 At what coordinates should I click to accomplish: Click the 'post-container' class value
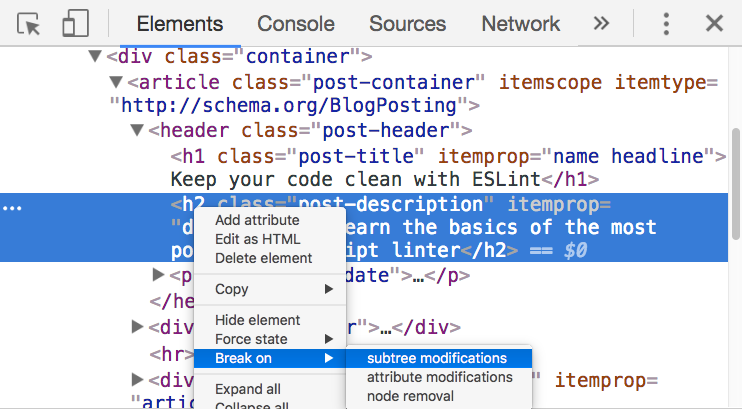click(394, 82)
